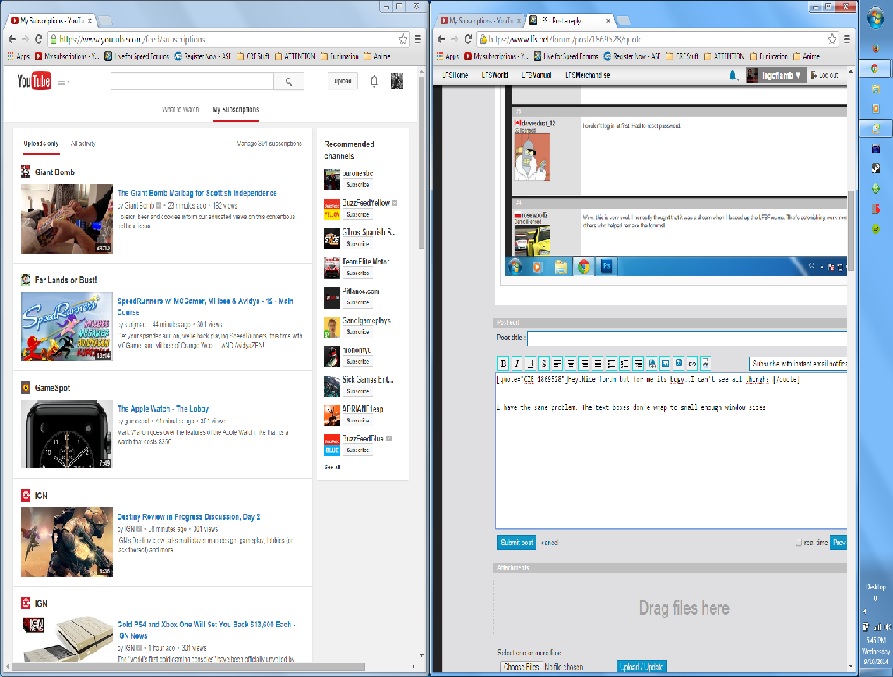Viewport: 893px width, 677px height.
Task: Switch to My Subscriptions tab on YouTube
Action: coord(236,109)
